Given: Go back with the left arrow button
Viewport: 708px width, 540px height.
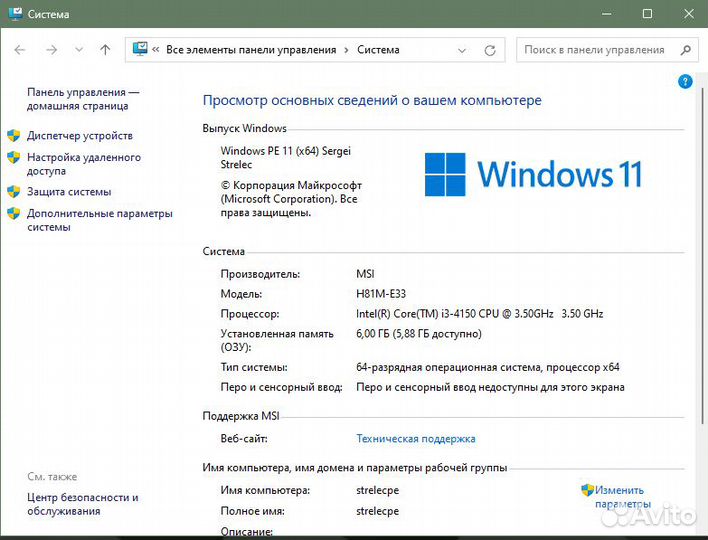Looking at the screenshot, I should pyautogui.click(x=20, y=50).
